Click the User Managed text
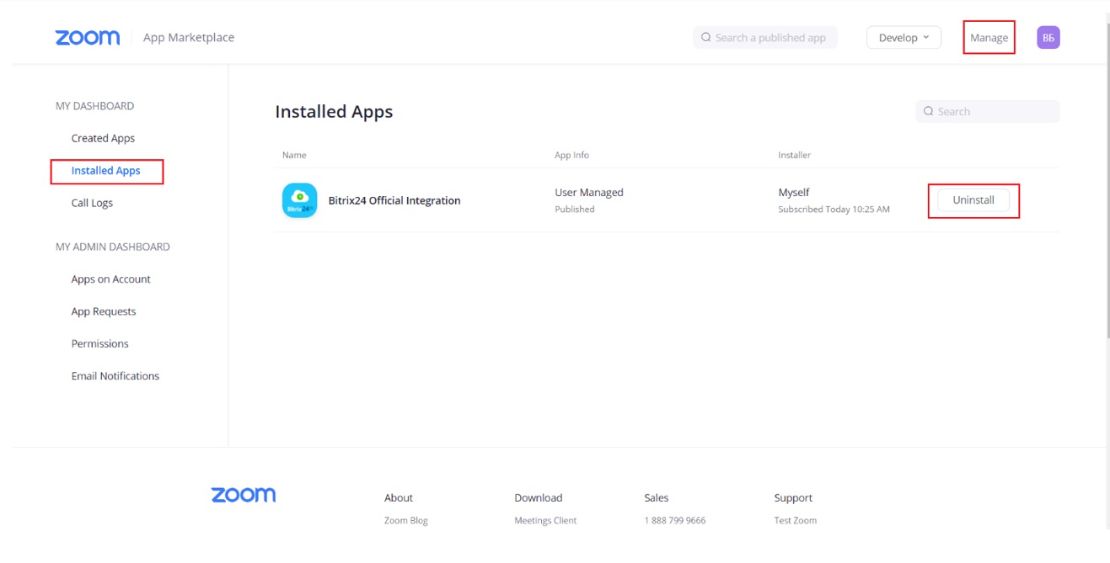 click(x=589, y=193)
